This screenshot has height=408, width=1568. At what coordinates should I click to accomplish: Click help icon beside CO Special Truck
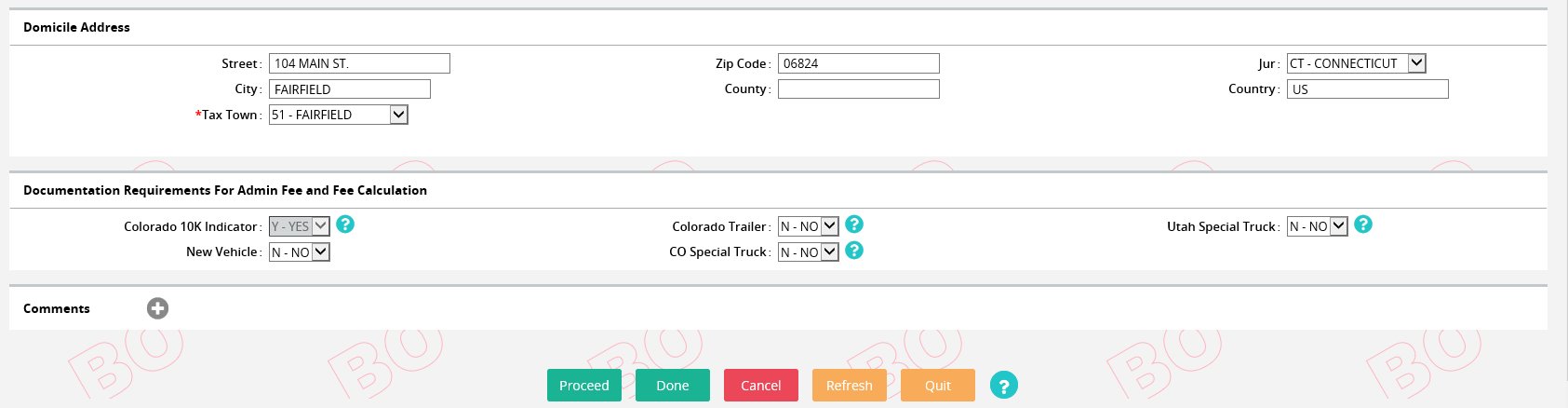pos(854,251)
